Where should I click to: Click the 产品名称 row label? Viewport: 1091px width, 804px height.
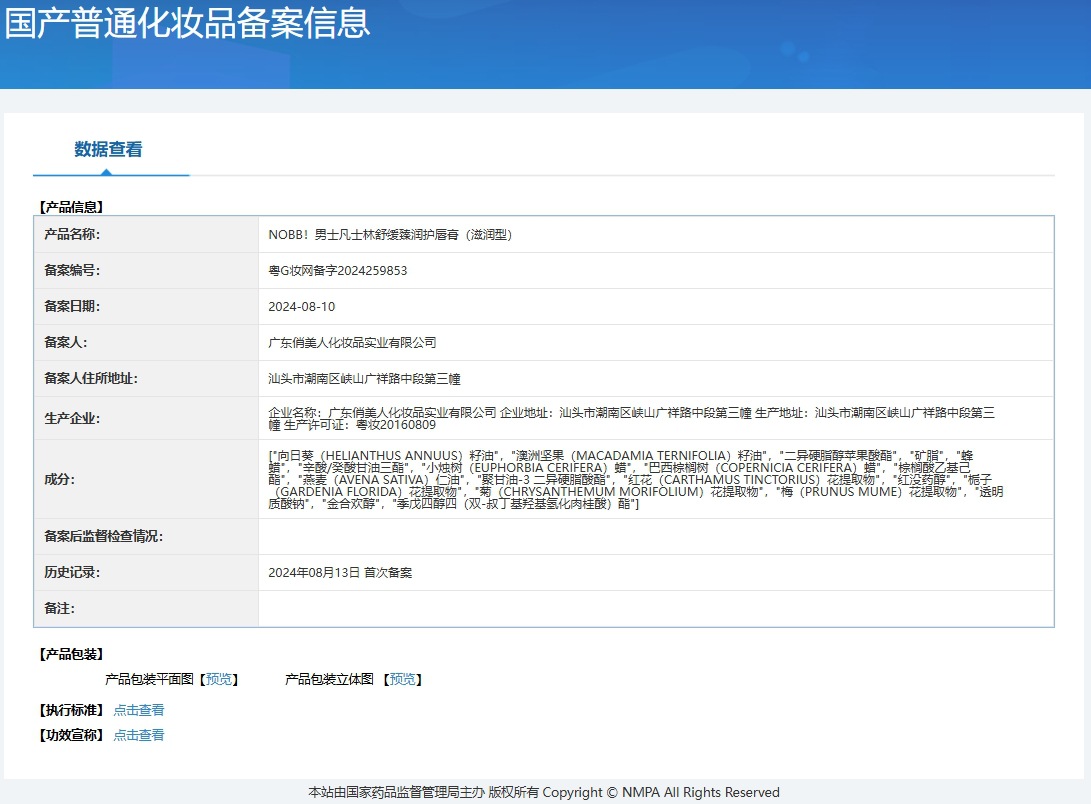[x=72, y=234]
